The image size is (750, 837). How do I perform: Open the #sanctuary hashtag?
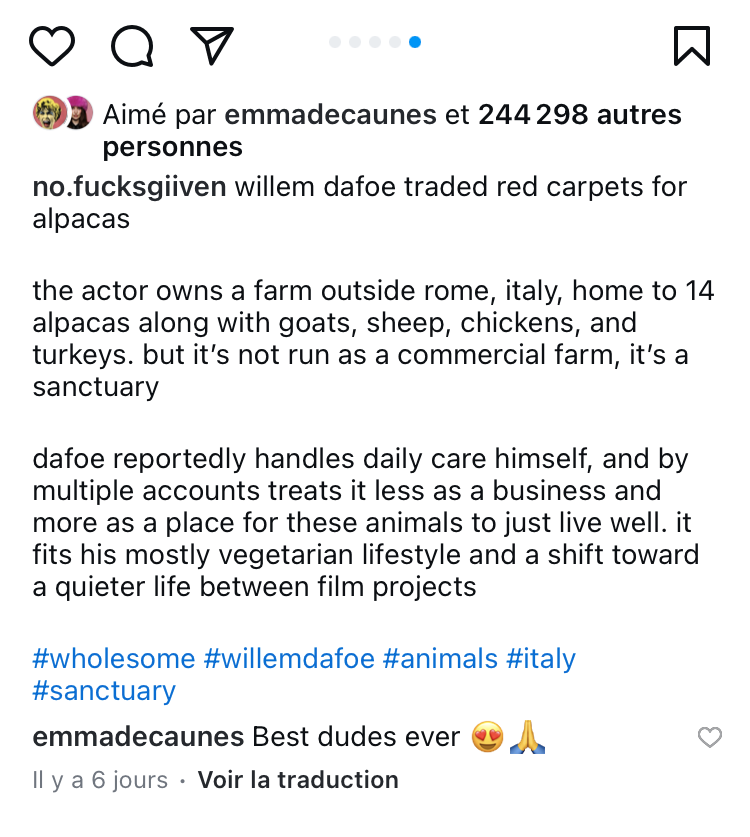pos(104,691)
